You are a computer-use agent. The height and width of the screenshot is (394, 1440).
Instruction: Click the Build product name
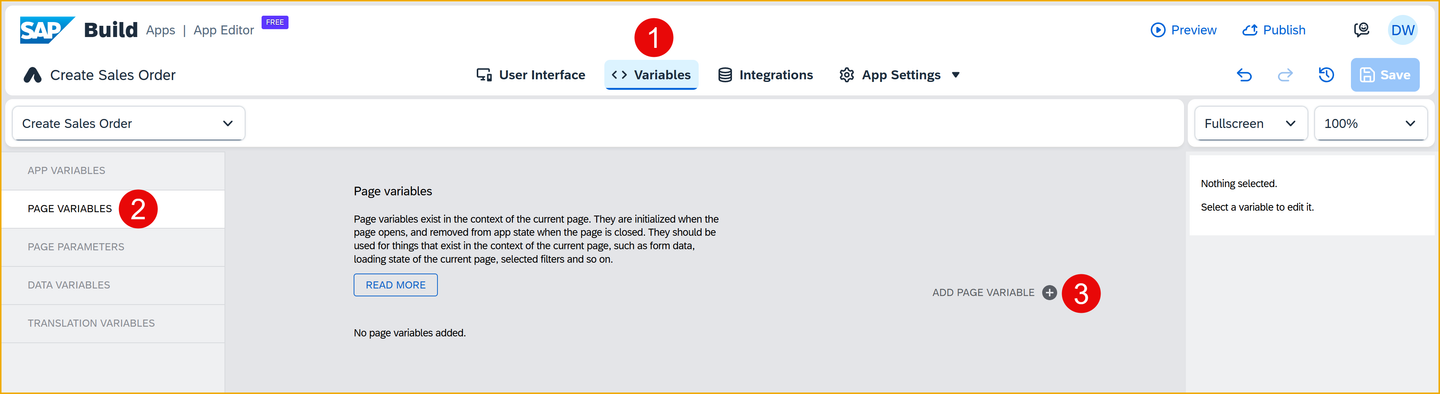point(111,30)
